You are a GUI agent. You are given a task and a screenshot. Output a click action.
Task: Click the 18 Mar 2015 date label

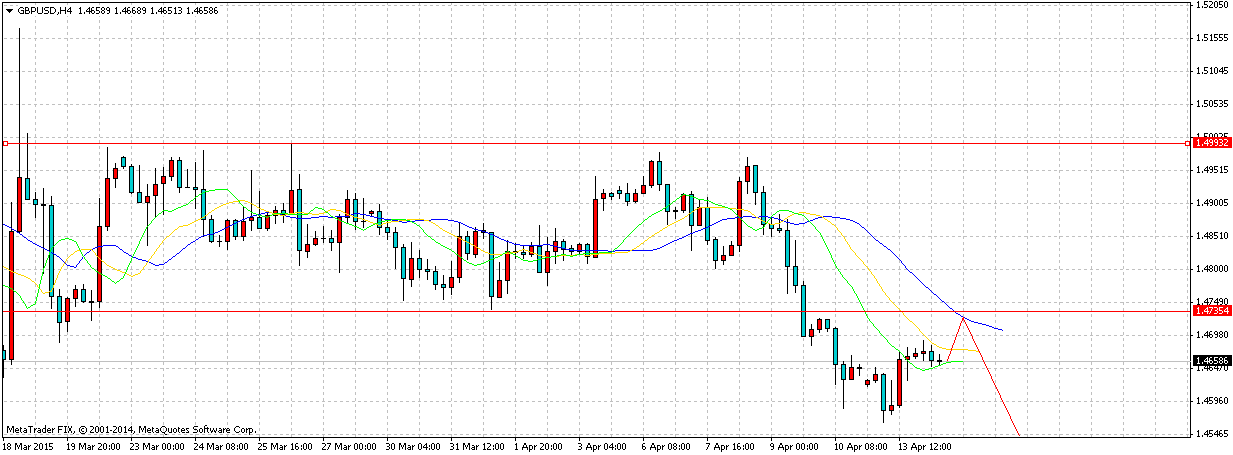point(27,447)
